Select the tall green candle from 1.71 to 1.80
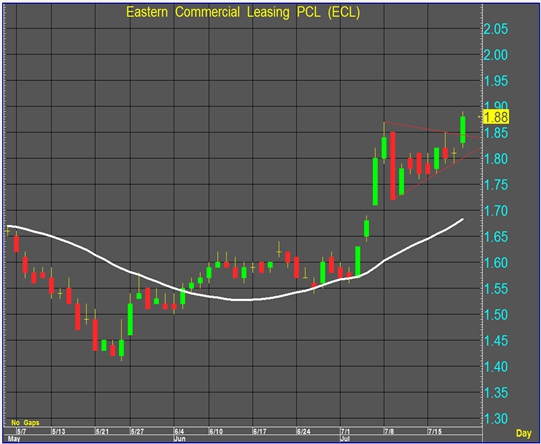 tap(375, 181)
